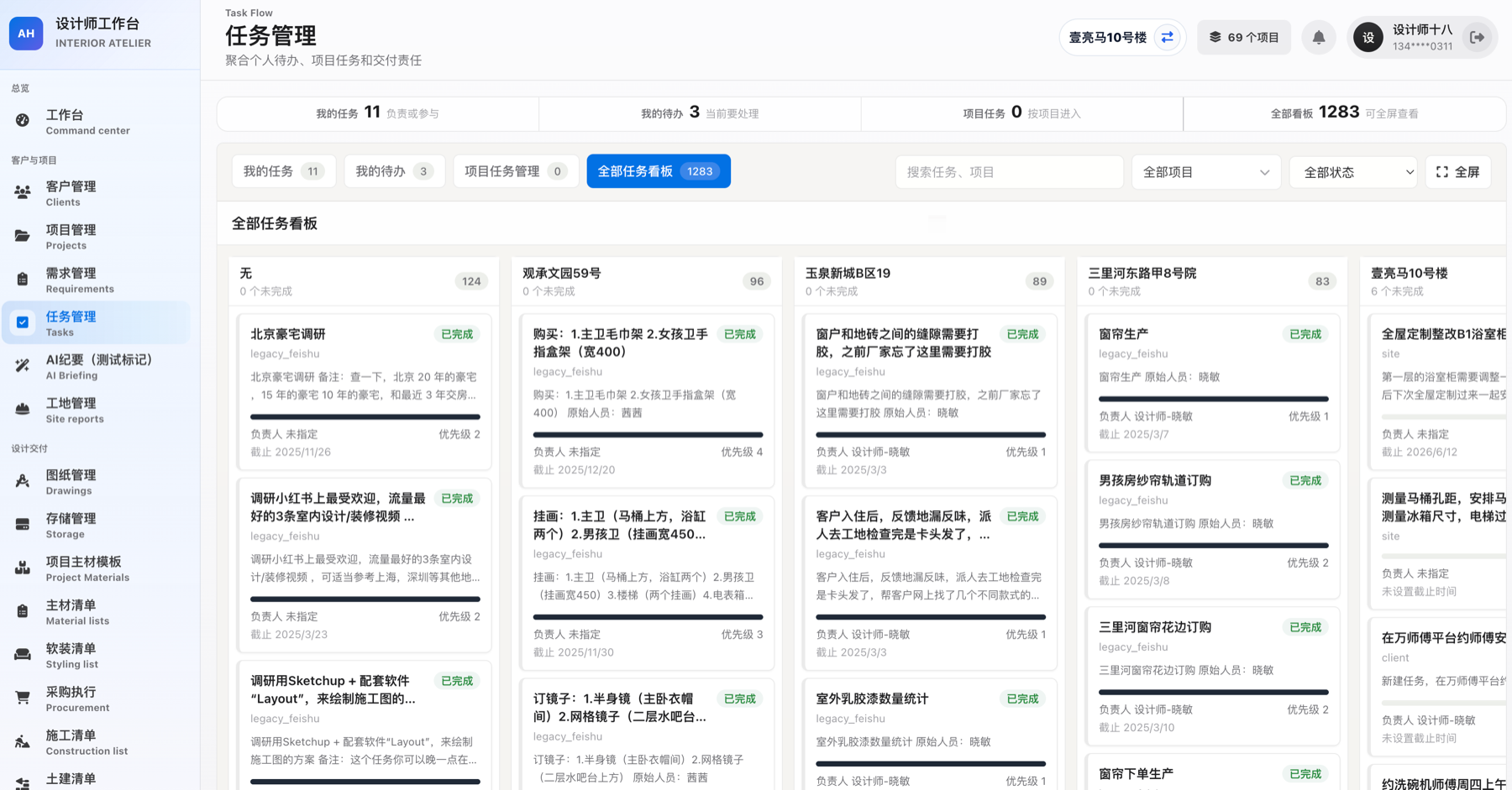Switch to the 我的任务 tab
The height and width of the screenshot is (790, 1512).
[284, 171]
